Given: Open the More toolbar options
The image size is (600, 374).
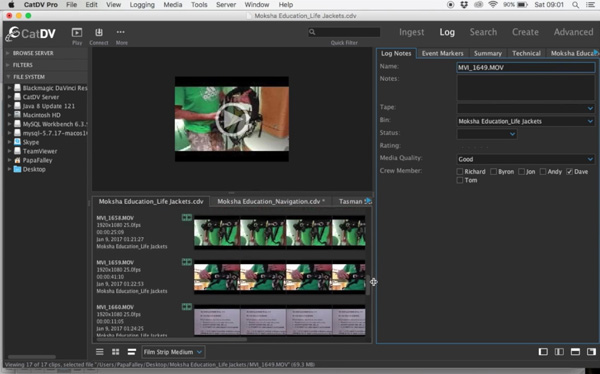Looking at the screenshot, I should click(x=121, y=32).
